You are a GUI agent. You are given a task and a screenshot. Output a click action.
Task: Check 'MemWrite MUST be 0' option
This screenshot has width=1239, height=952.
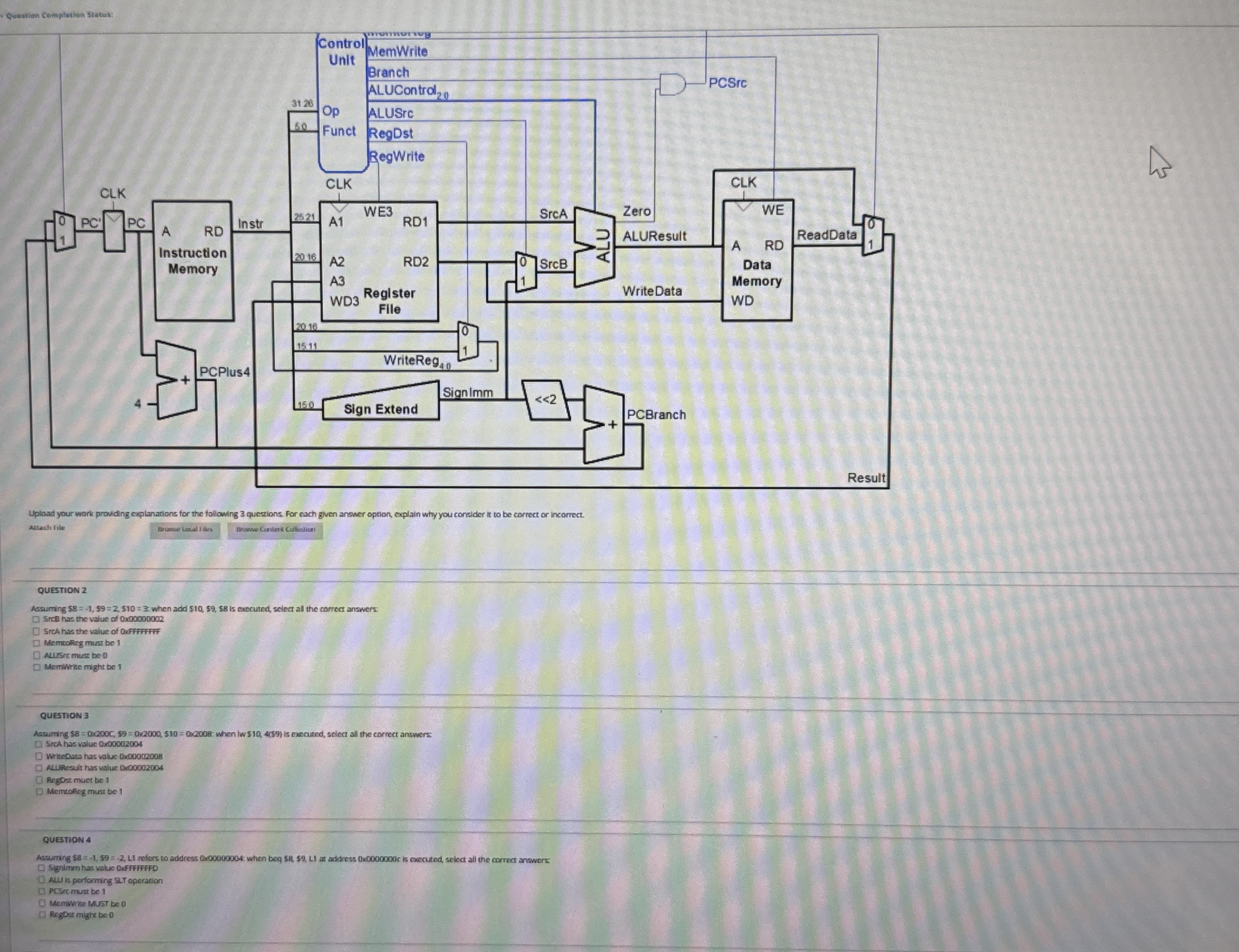[x=43, y=904]
